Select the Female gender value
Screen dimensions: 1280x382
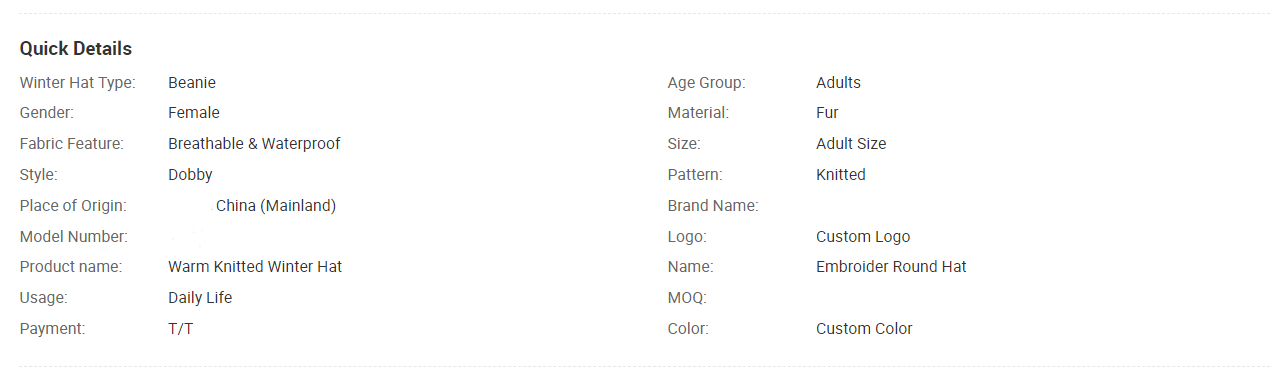pyautogui.click(x=194, y=113)
